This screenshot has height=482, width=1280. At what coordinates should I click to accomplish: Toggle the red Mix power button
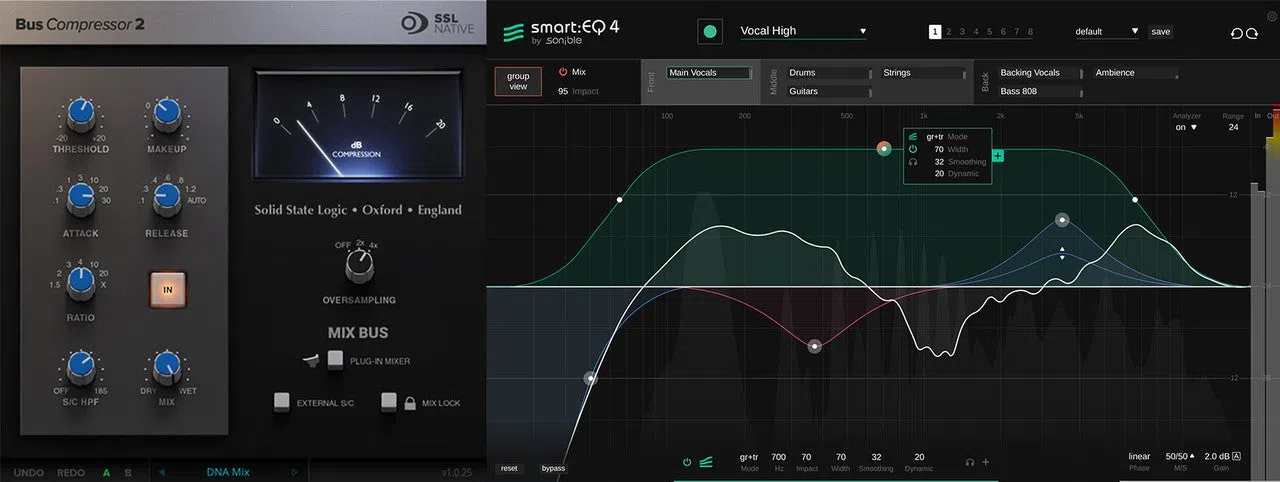[563, 72]
